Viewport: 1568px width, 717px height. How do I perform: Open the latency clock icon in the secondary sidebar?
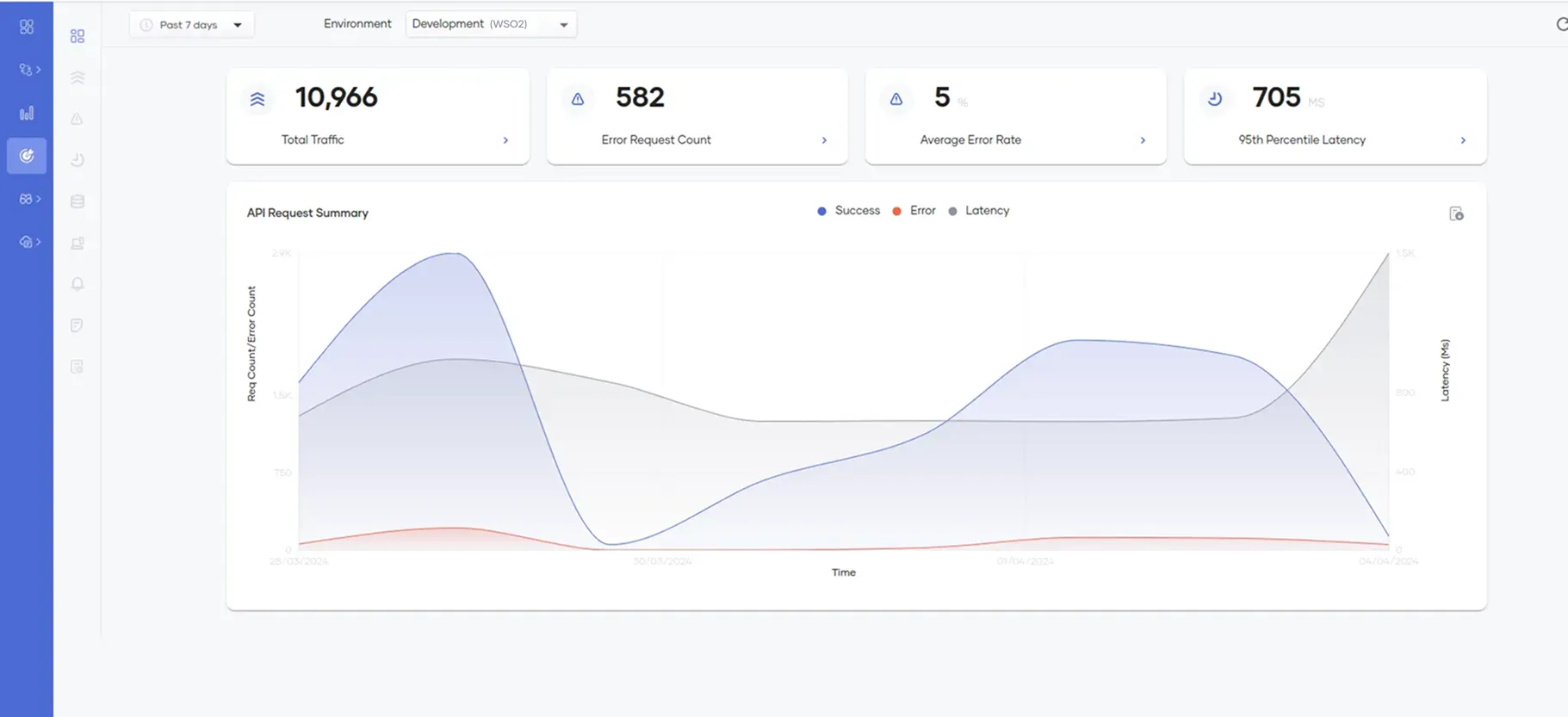click(x=77, y=160)
